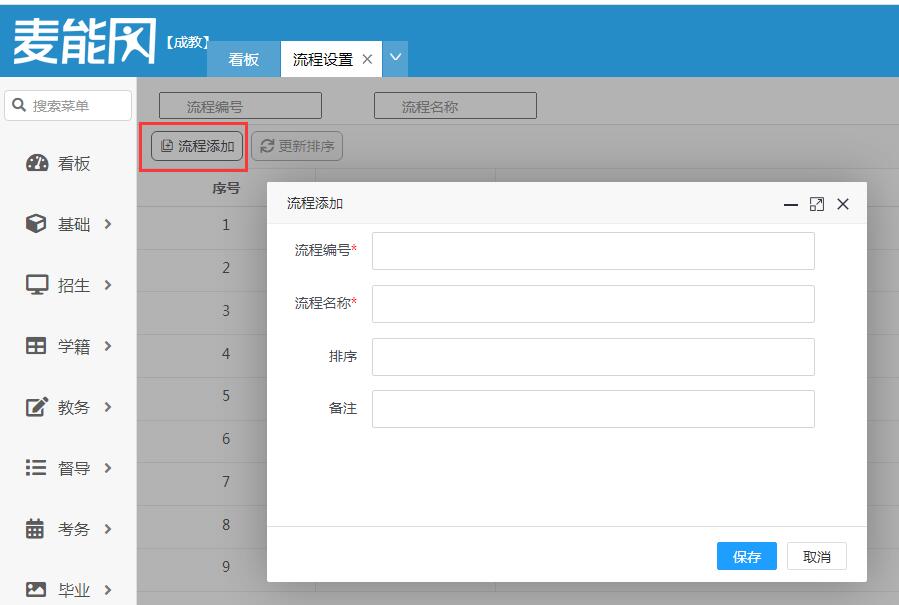Switch to the 看板 tab

click(243, 60)
